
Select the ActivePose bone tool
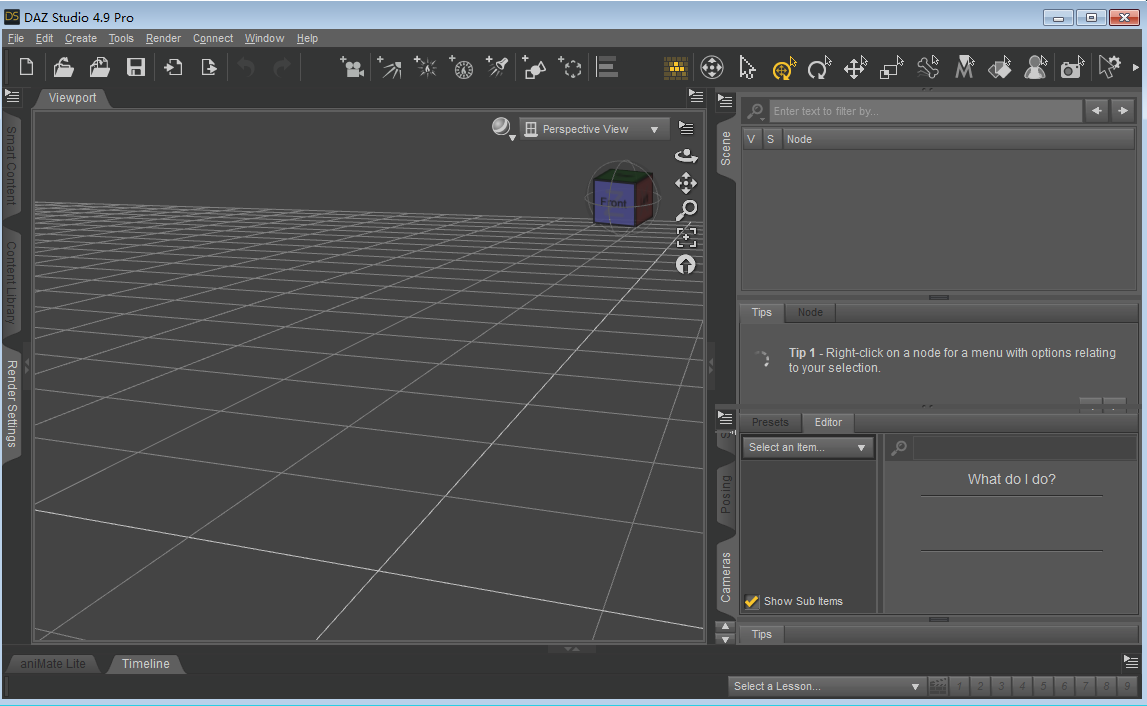[928, 68]
